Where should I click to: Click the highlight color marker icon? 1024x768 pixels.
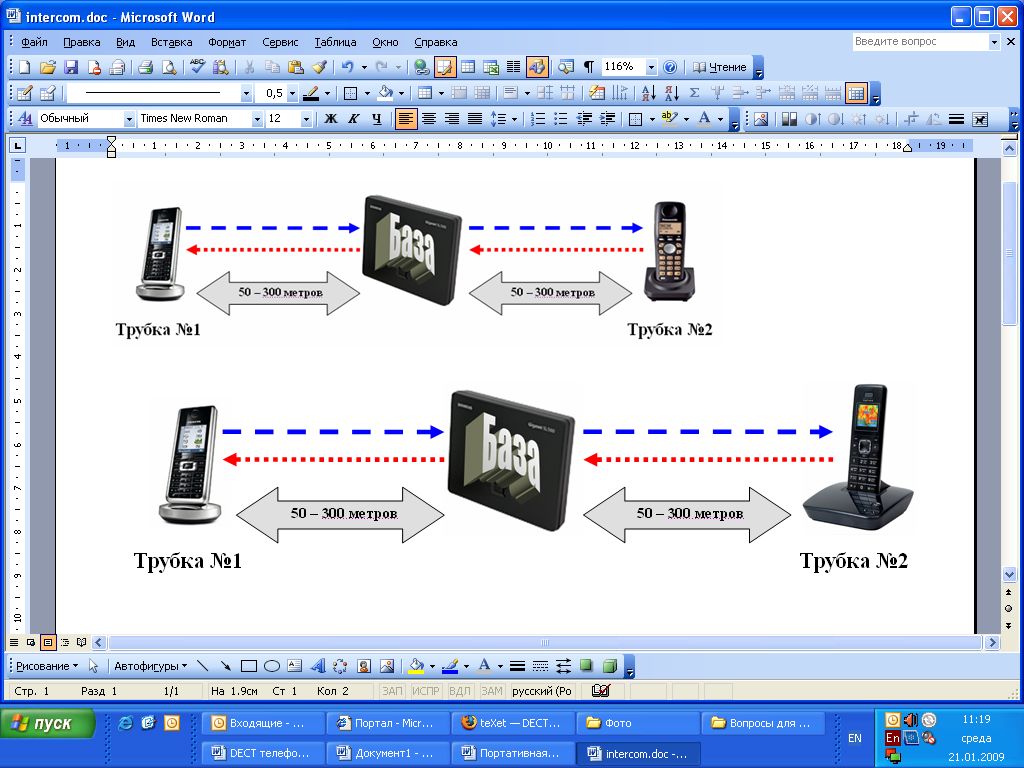click(669, 119)
